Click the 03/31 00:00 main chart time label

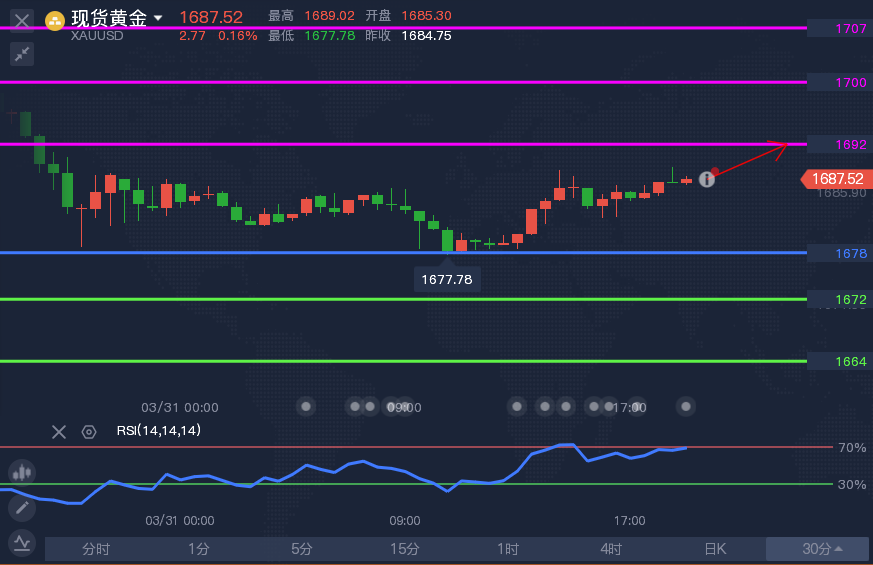pyautogui.click(x=180, y=407)
